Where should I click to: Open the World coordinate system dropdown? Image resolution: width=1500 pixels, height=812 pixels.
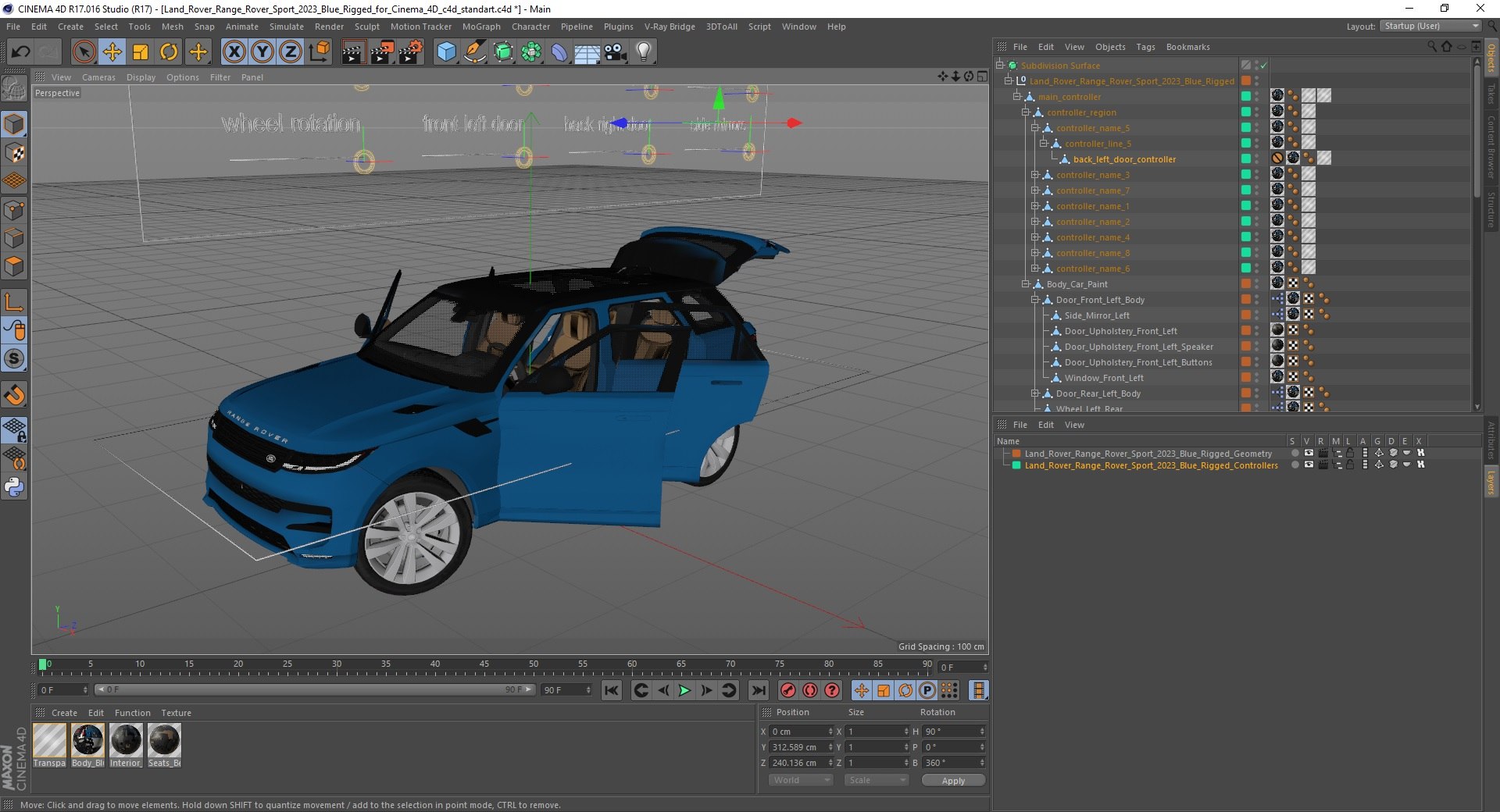tap(801, 780)
